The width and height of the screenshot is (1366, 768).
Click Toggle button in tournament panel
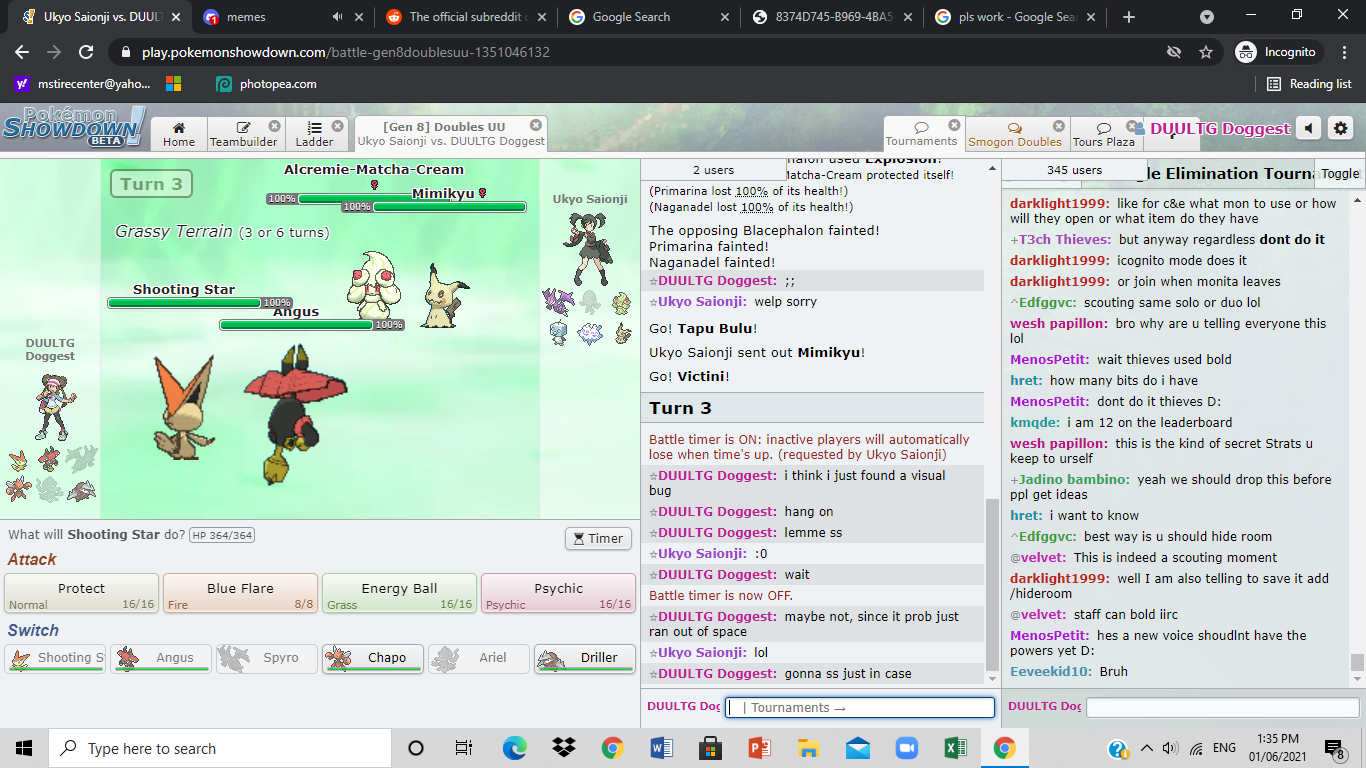coord(1339,173)
